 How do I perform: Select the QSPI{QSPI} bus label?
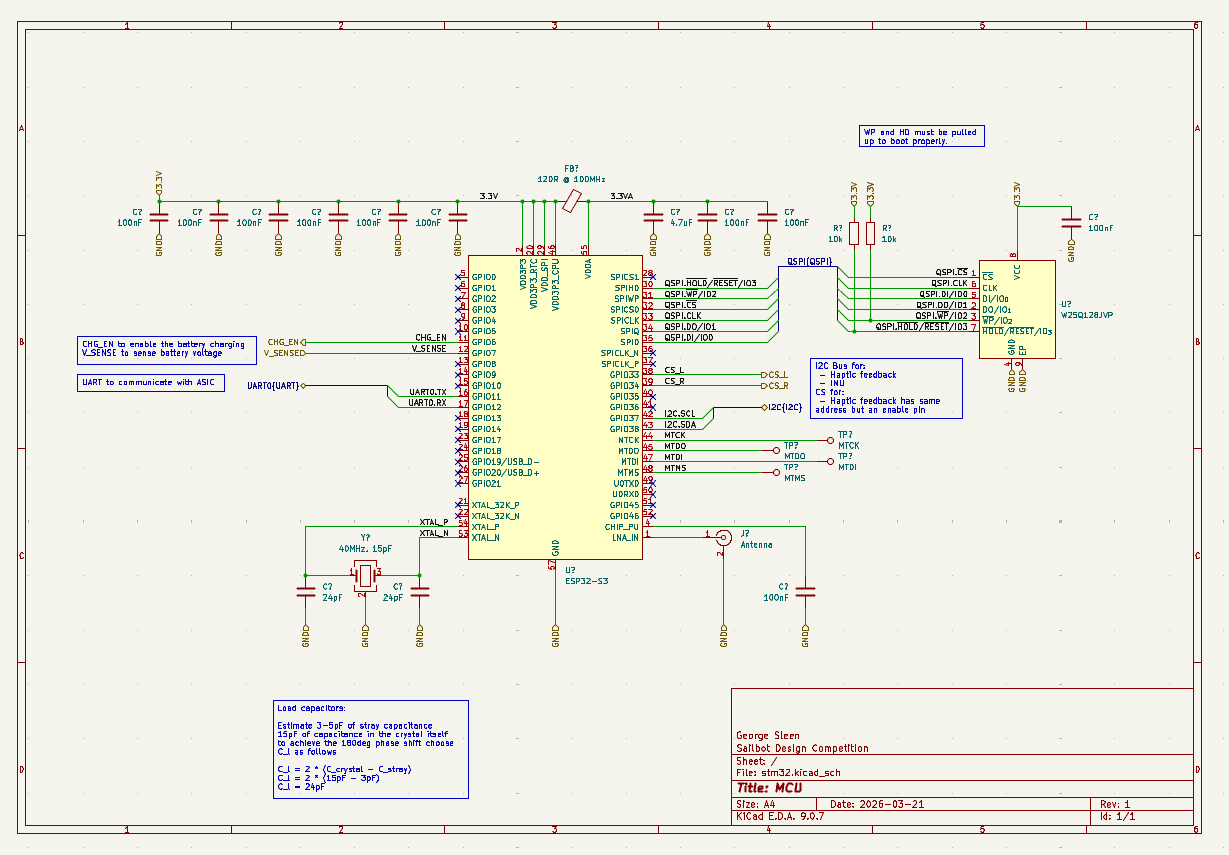(809, 261)
